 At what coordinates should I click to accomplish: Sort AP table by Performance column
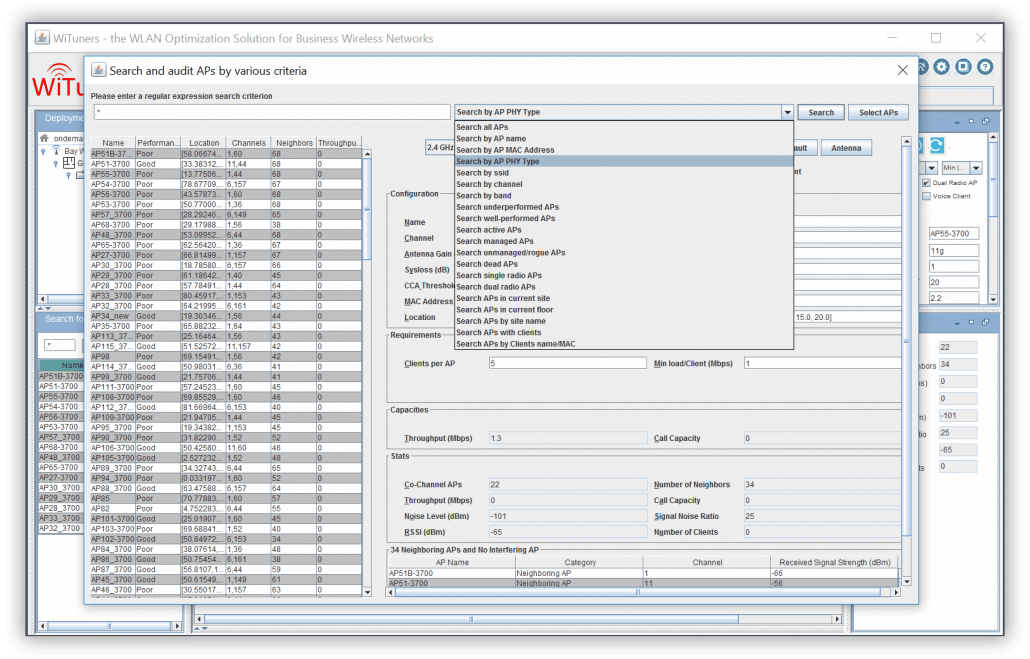[x=158, y=143]
